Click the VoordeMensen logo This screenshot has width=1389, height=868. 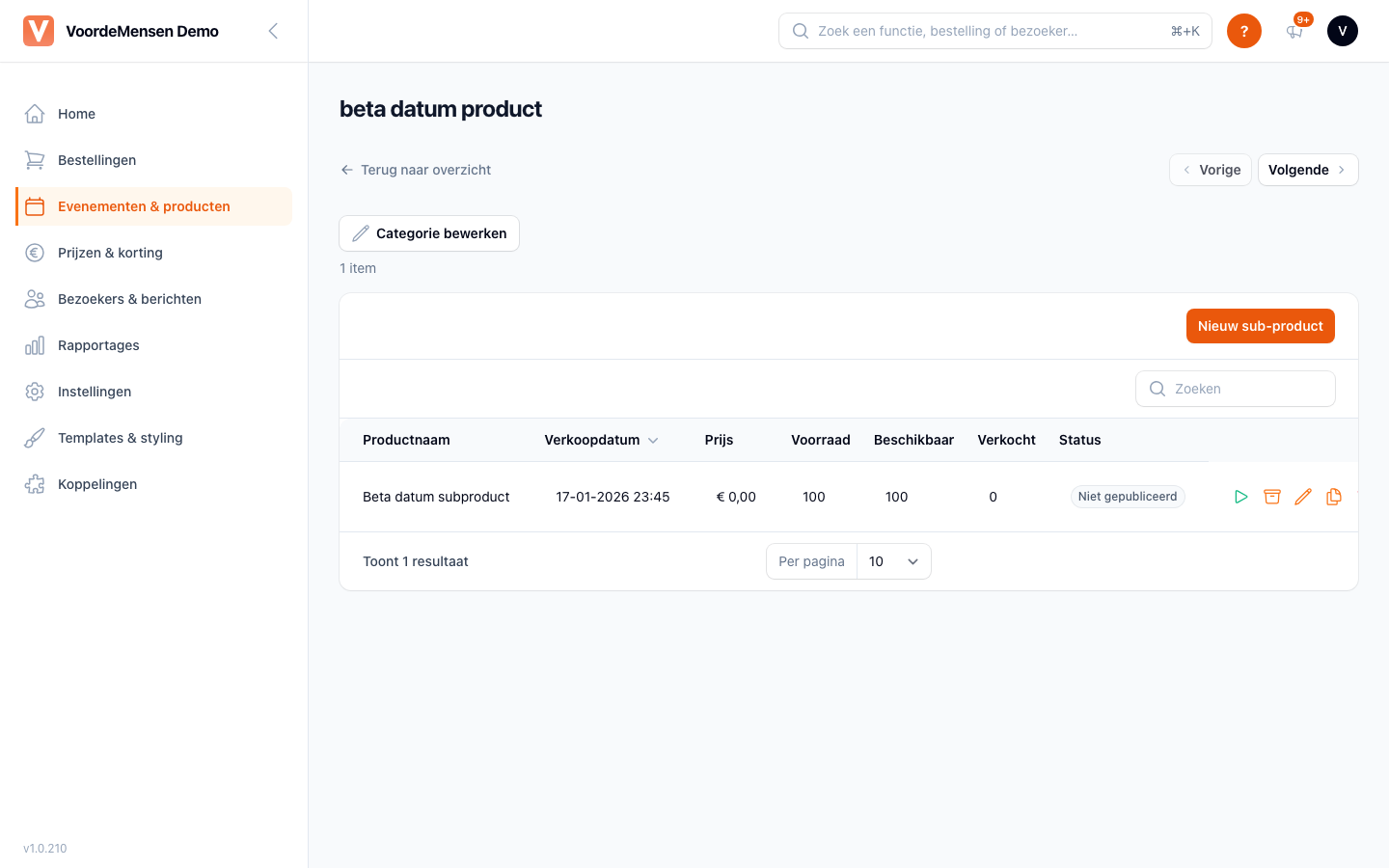[39, 31]
